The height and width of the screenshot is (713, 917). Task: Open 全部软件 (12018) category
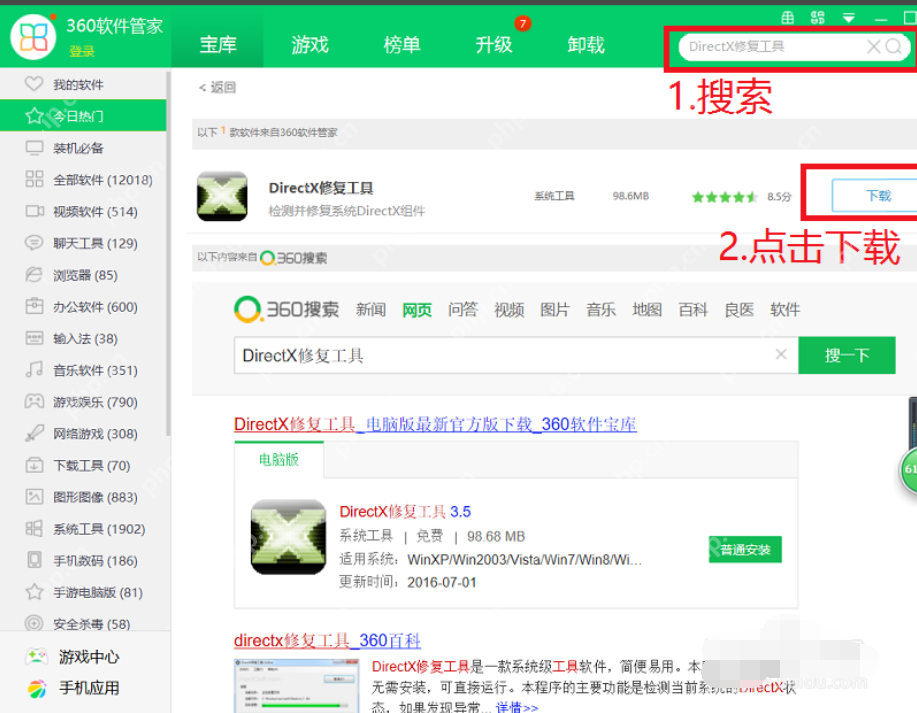(83, 180)
